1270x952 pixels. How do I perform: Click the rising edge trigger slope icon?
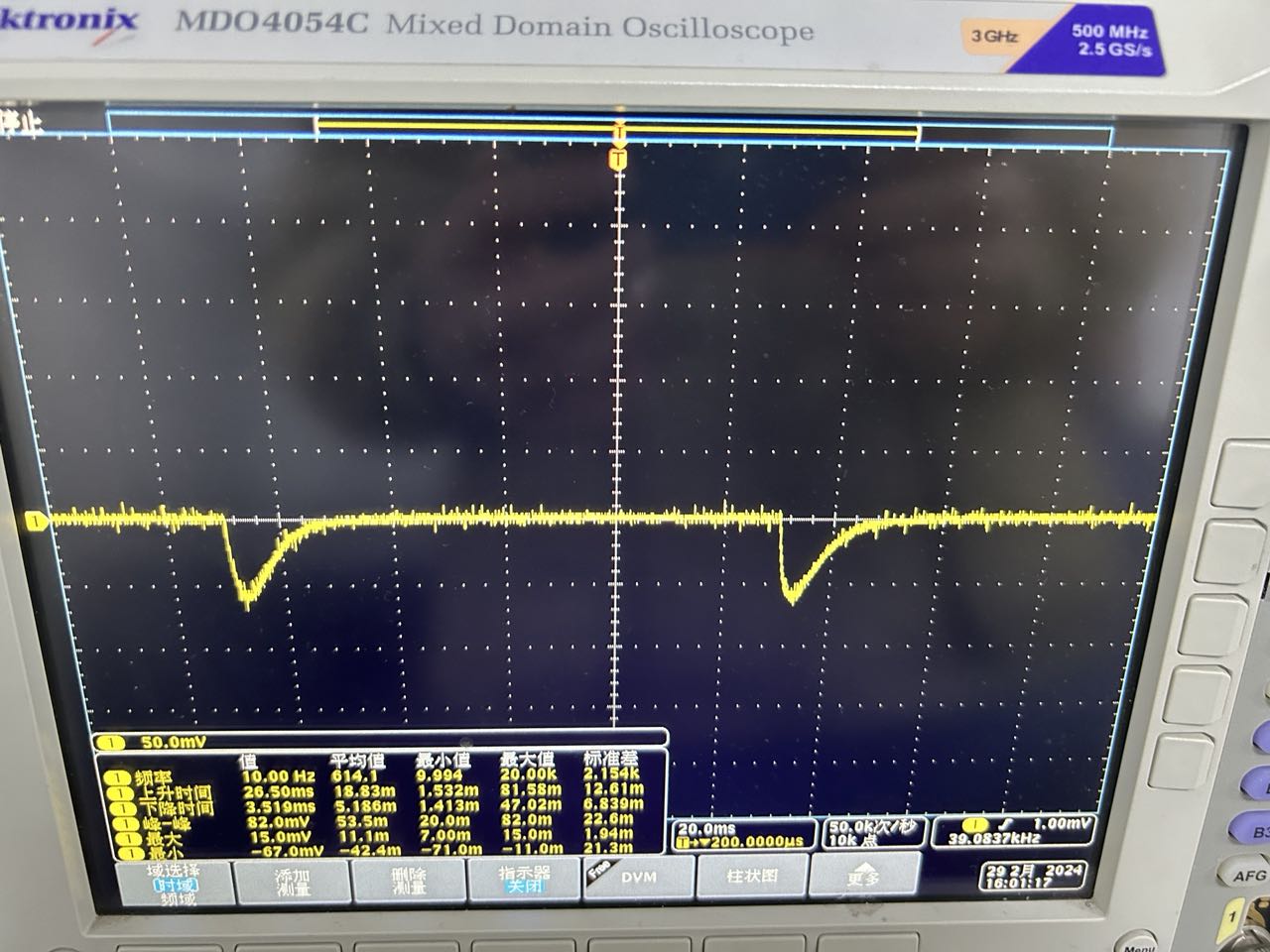(x=1007, y=823)
